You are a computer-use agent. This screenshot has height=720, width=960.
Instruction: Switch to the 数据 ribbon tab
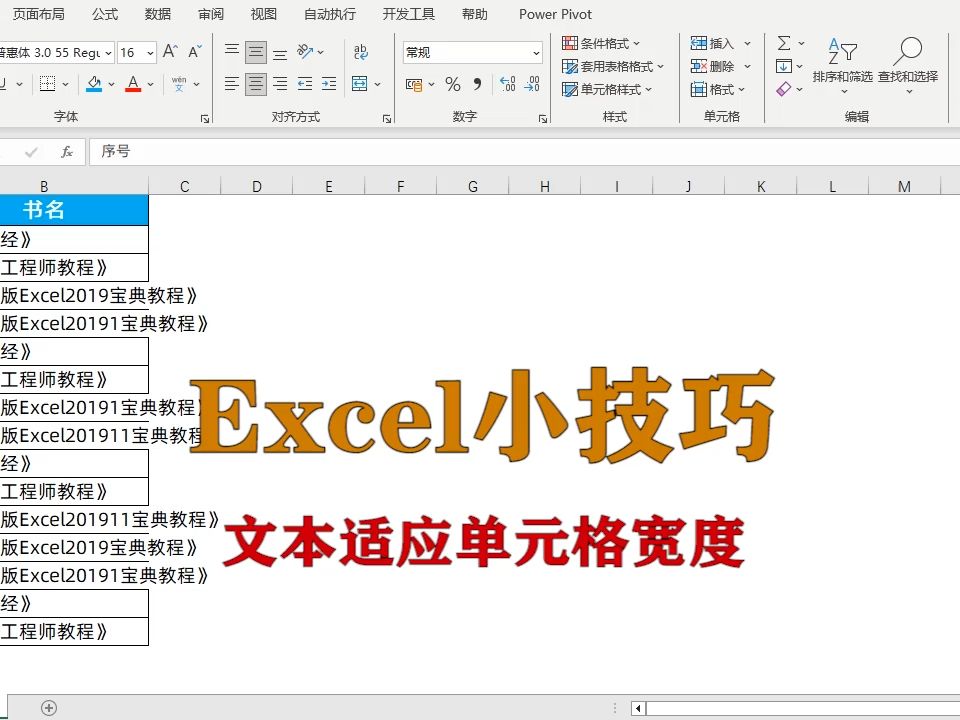157,14
